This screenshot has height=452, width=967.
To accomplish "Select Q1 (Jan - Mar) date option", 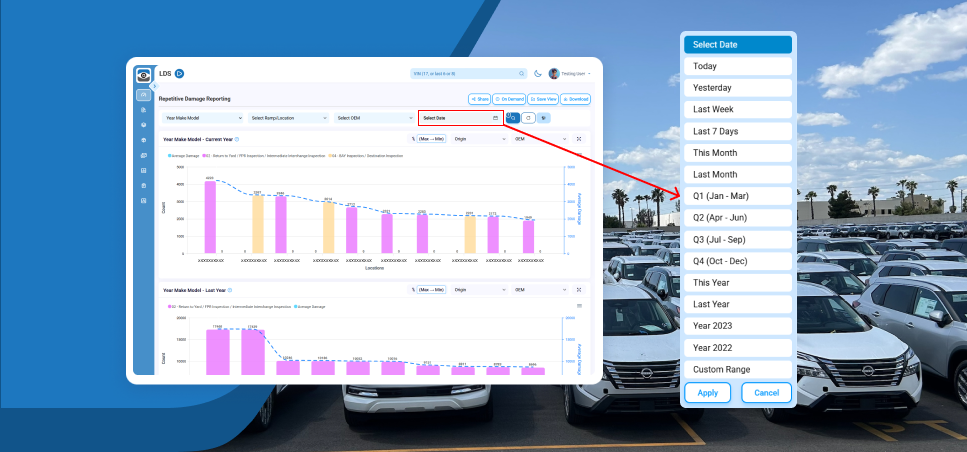I will point(738,196).
